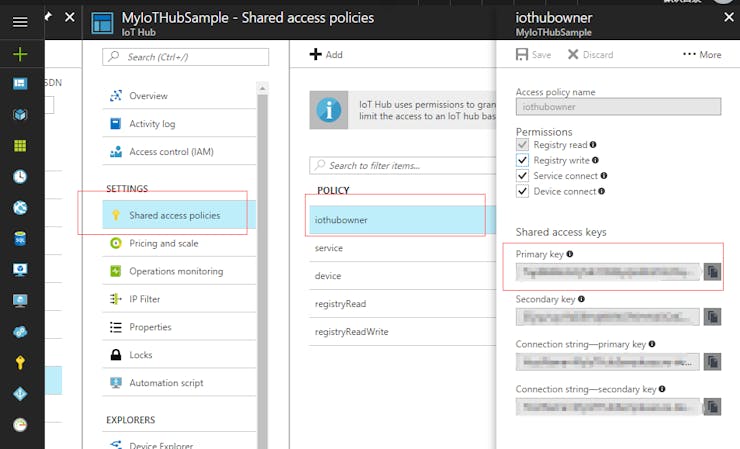Open the blue diamond icon in sidebar
Image resolution: width=740 pixels, height=449 pixels.
tap(20, 394)
